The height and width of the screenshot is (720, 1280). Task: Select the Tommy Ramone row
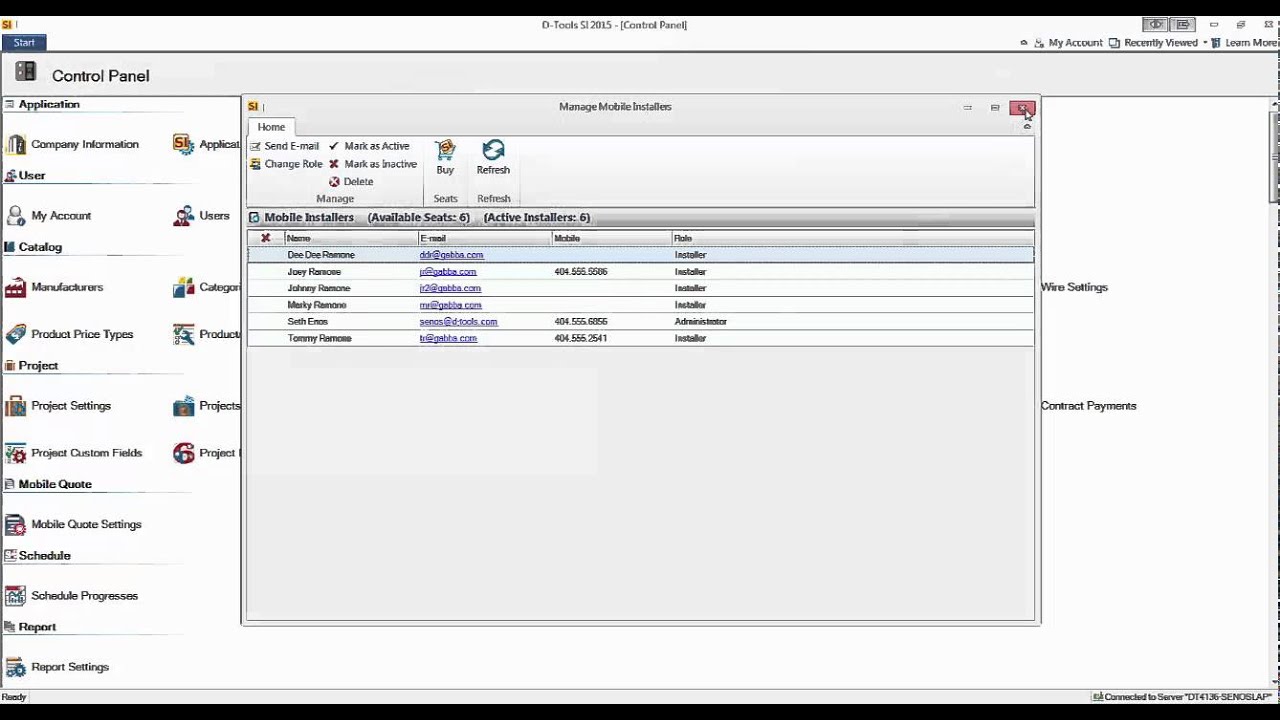(641, 338)
